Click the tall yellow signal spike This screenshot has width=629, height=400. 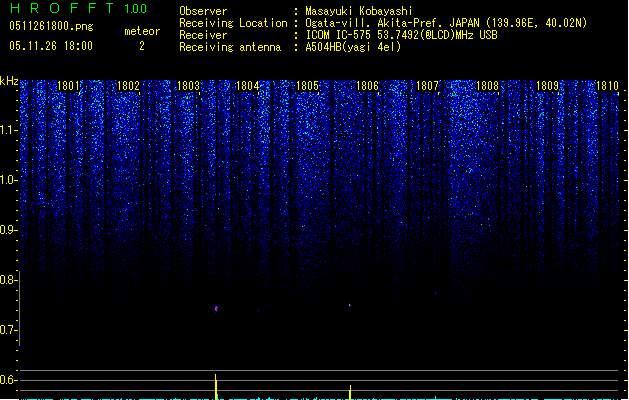pyautogui.click(x=216, y=387)
